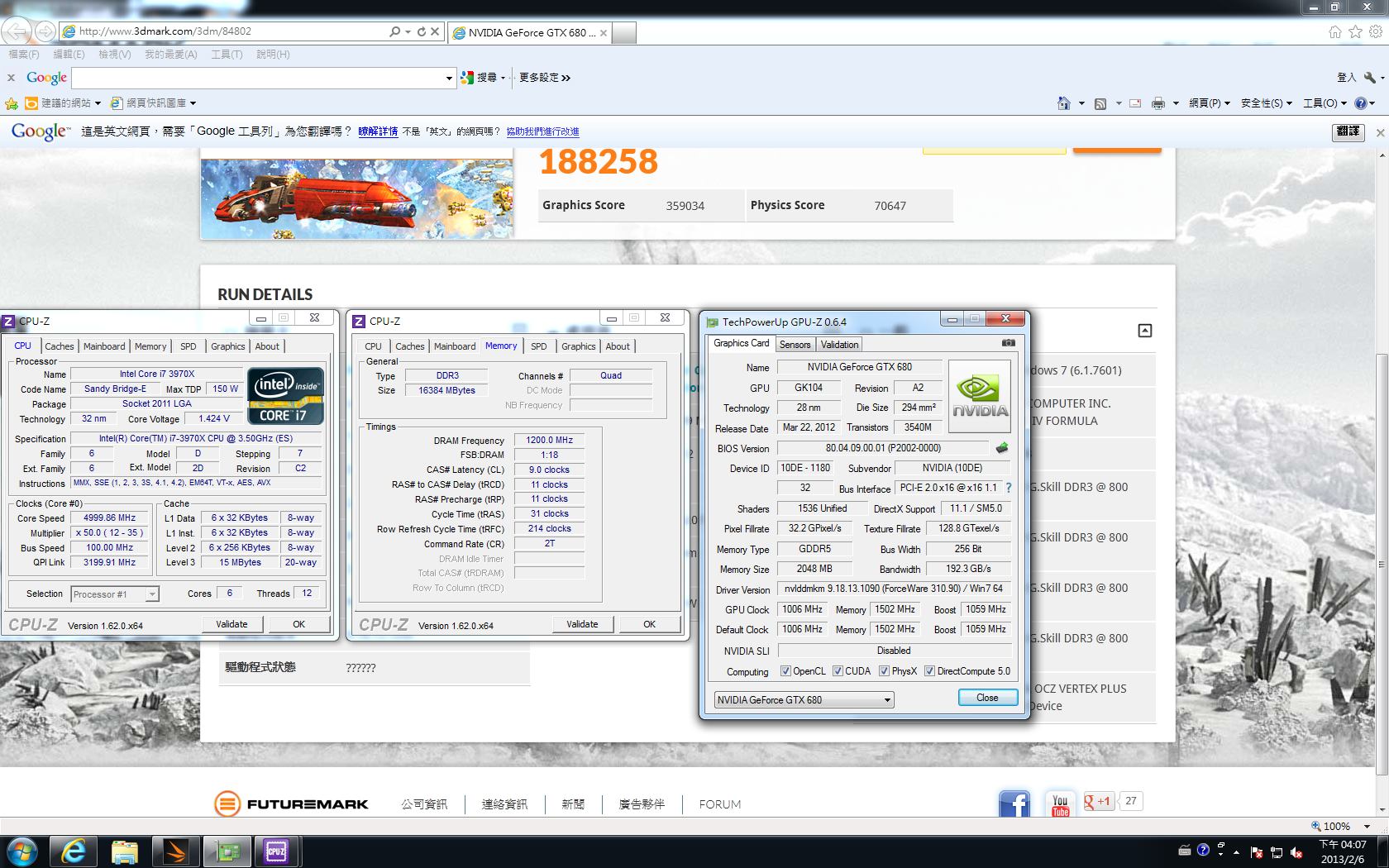Take GPU-Z screenshot with camera icon
This screenshot has width=1389, height=868.
(x=1009, y=342)
